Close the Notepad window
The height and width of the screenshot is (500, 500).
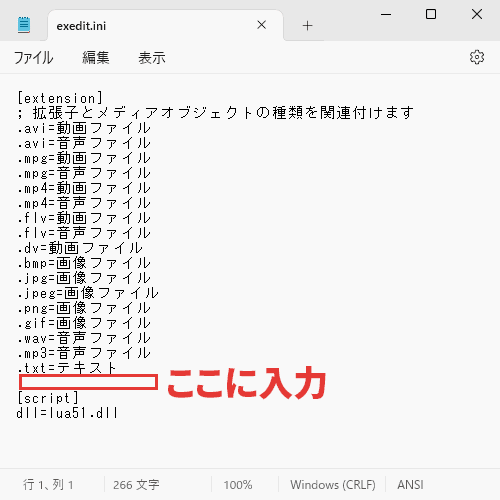pyautogui.click(x=477, y=14)
